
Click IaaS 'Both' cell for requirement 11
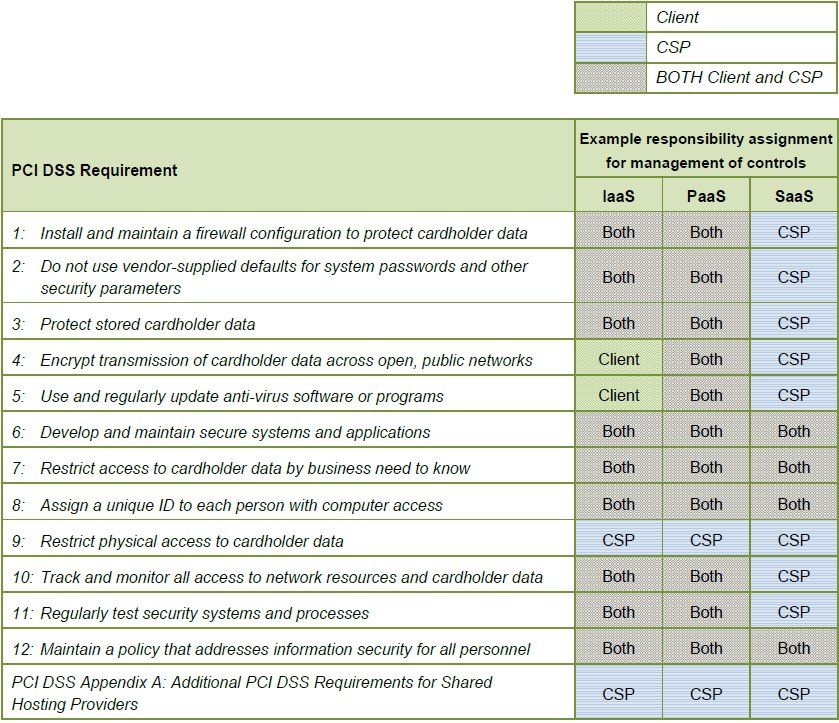point(619,612)
